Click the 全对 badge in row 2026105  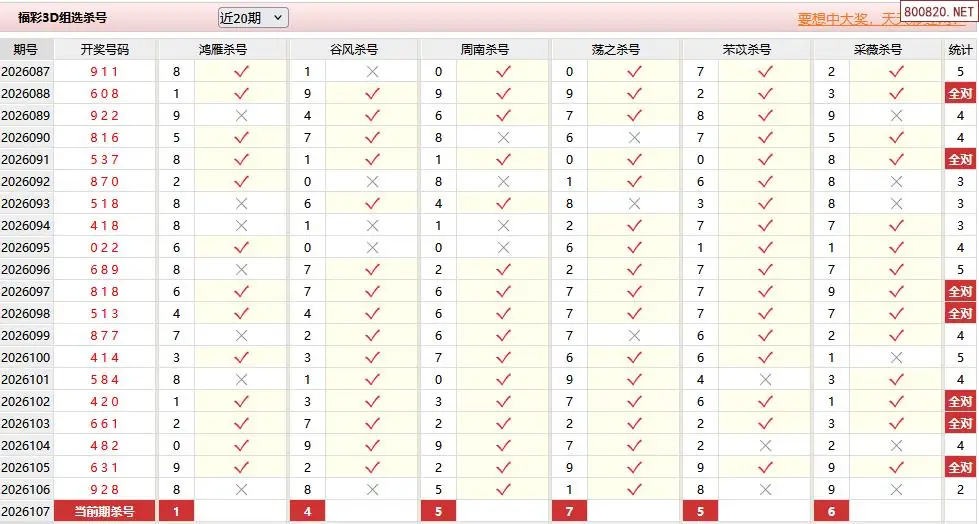(960, 467)
